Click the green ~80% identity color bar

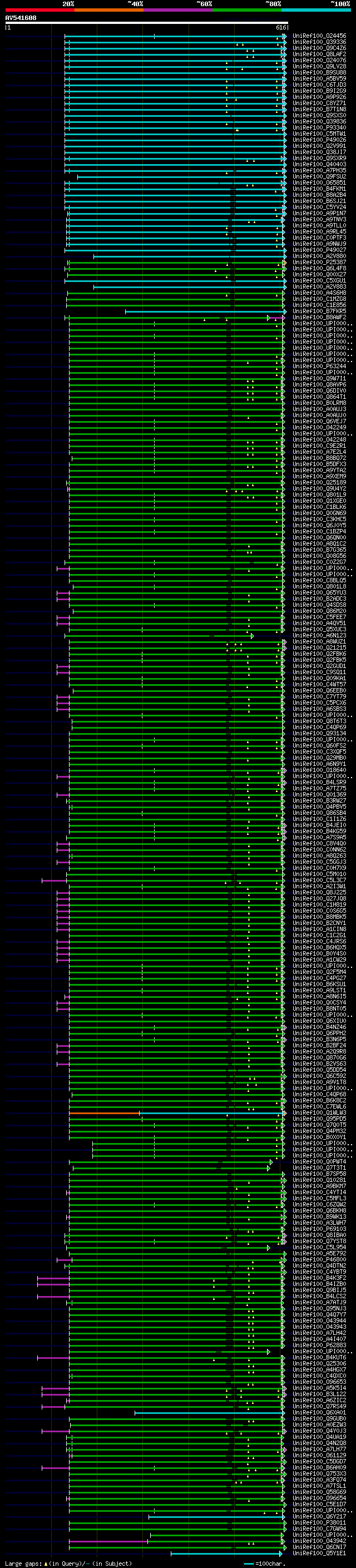pyautogui.click(x=246, y=11)
